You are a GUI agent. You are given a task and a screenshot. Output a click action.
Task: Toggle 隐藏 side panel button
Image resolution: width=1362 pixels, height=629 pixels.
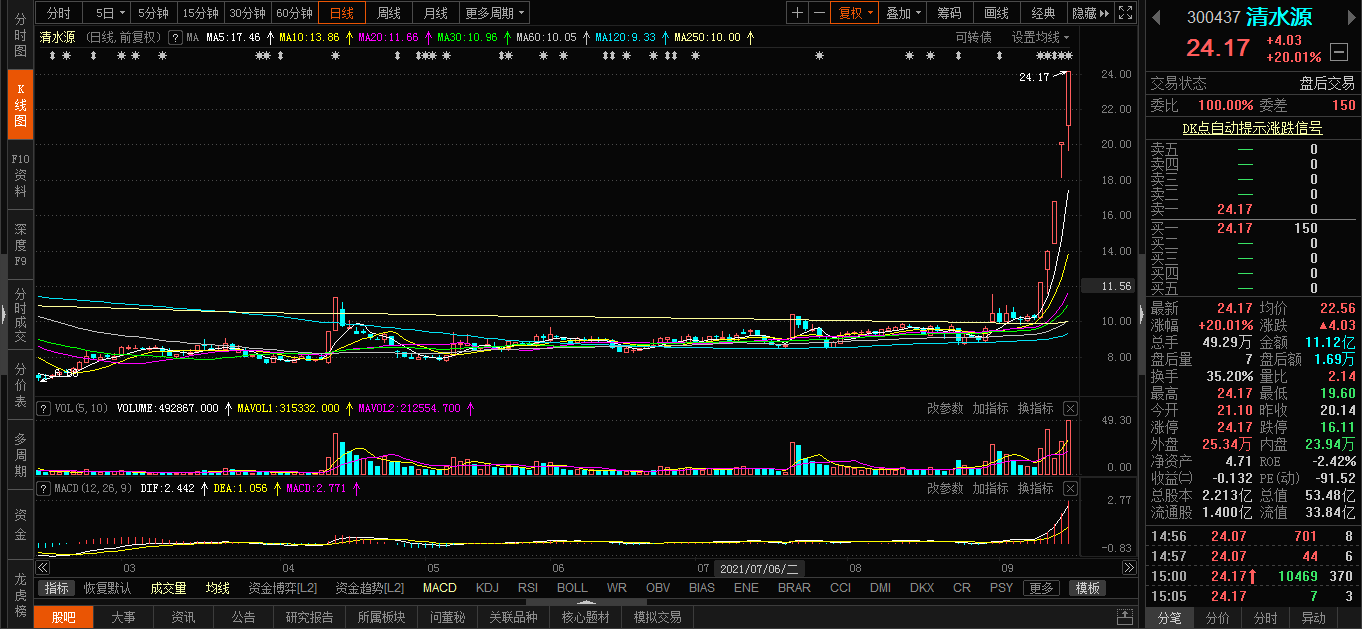pos(1090,13)
